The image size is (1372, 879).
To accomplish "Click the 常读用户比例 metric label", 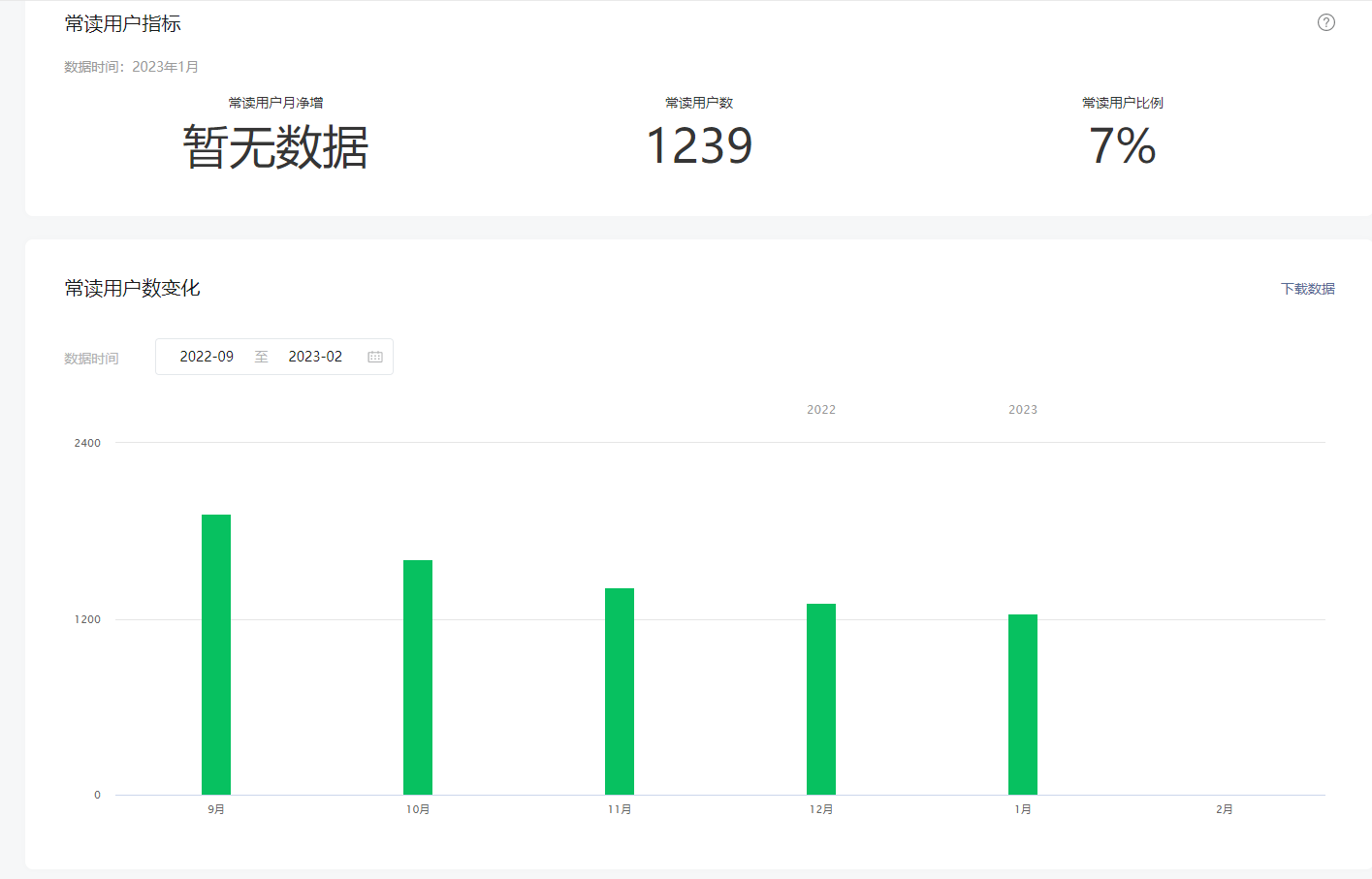I will [x=1123, y=103].
